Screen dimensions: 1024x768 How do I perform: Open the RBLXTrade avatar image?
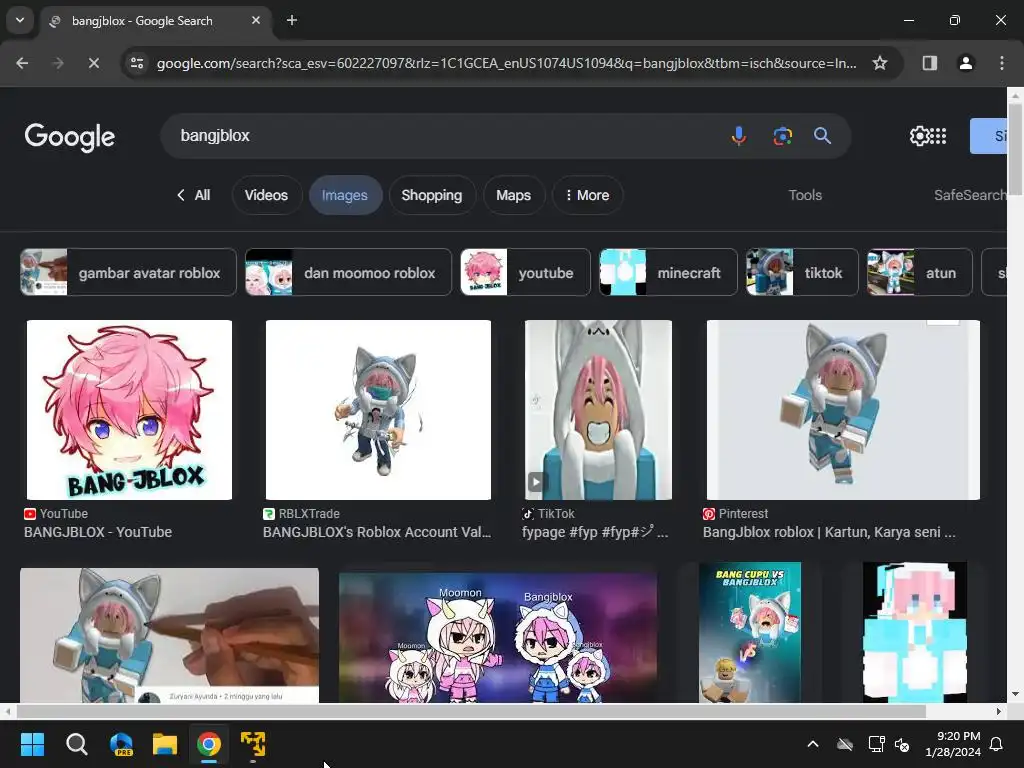coord(378,410)
